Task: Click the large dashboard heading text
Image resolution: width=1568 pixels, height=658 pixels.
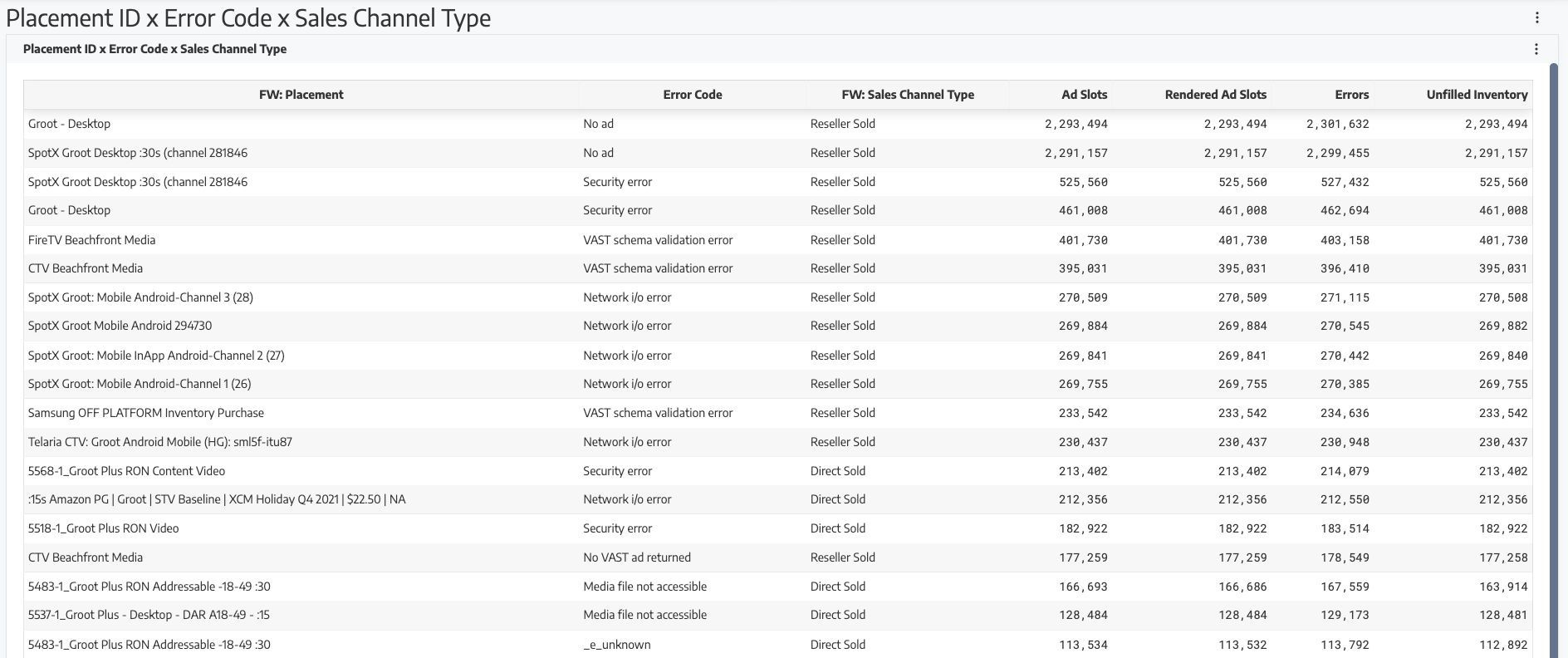Action: point(248,18)
